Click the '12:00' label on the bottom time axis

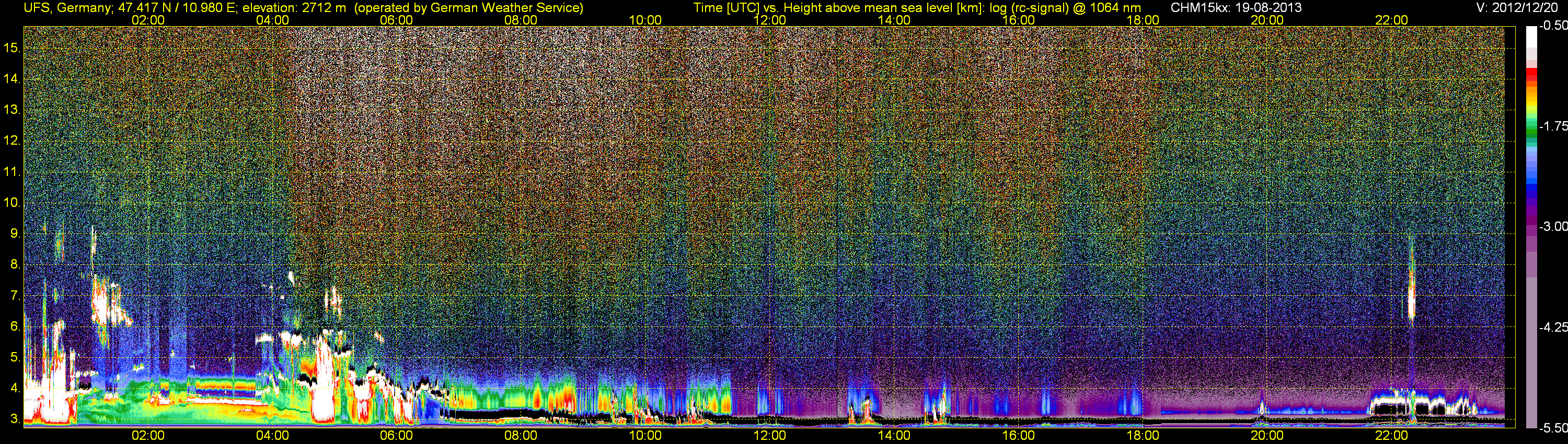(769, 436)
